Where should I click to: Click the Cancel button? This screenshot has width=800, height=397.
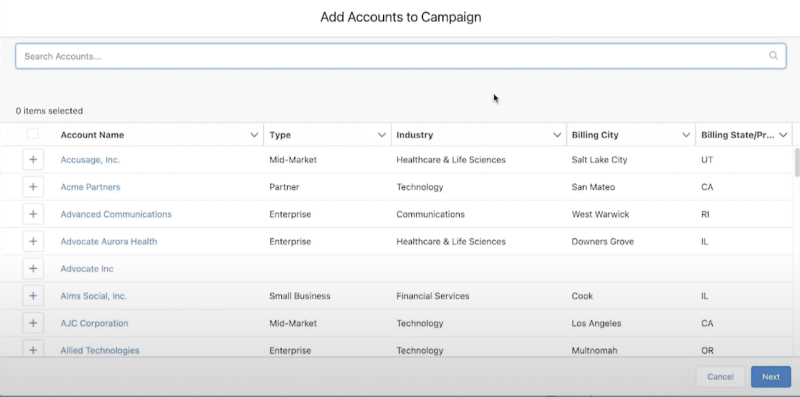click(720, 377)
